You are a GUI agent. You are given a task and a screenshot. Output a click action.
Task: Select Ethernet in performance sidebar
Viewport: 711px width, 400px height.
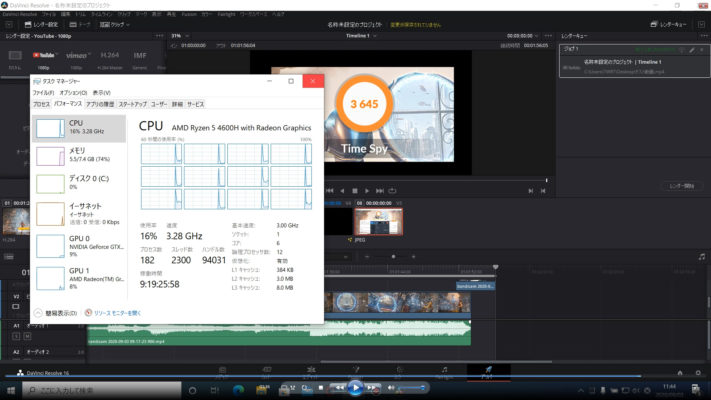(79, 213)
